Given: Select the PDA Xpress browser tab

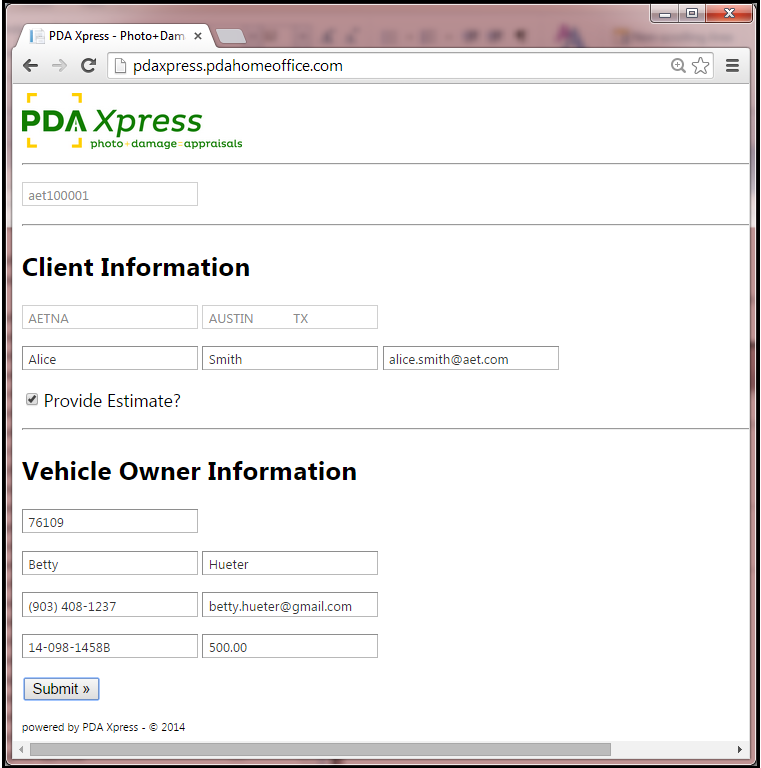Looking at the screenshot, I should 116,36.
